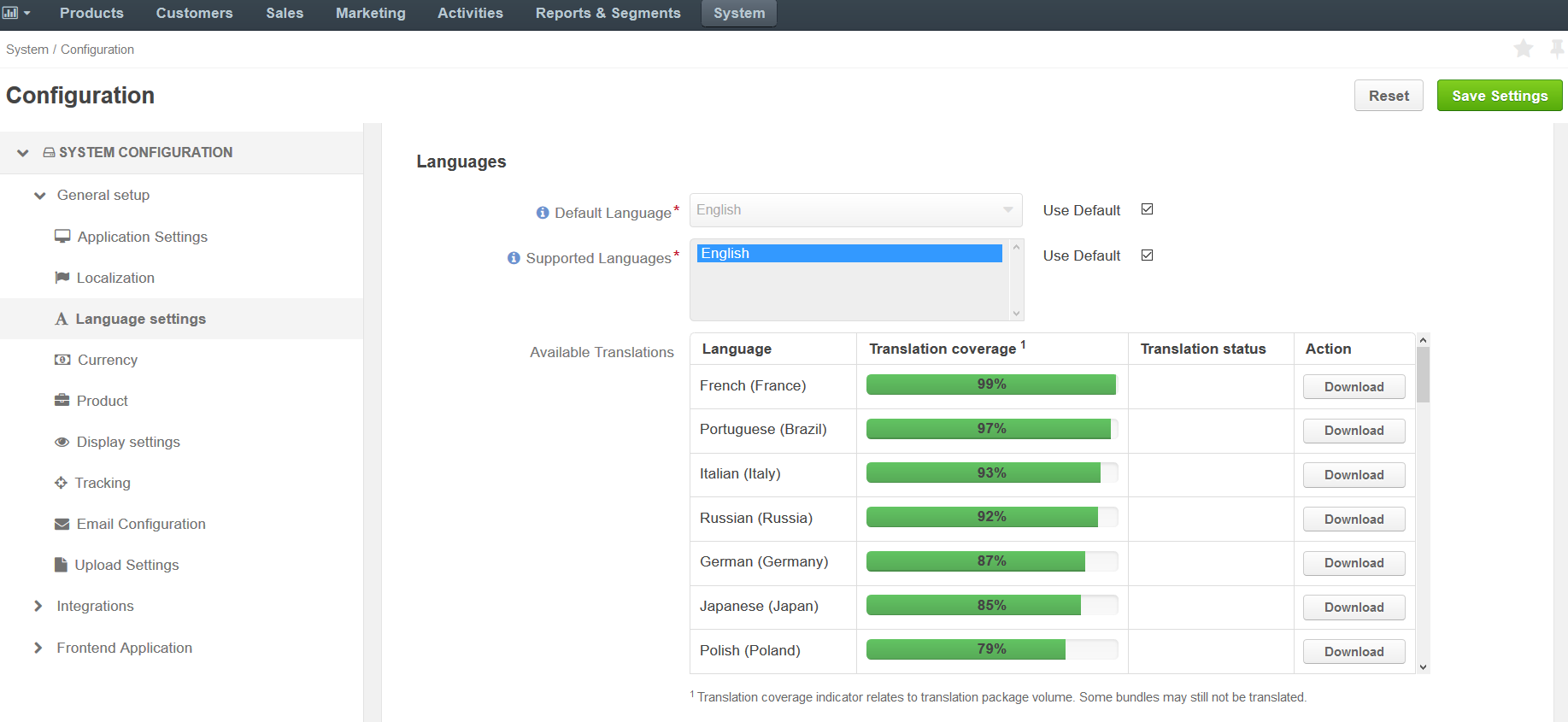Download the Polish (Poland) translation

pos(1354,652)
